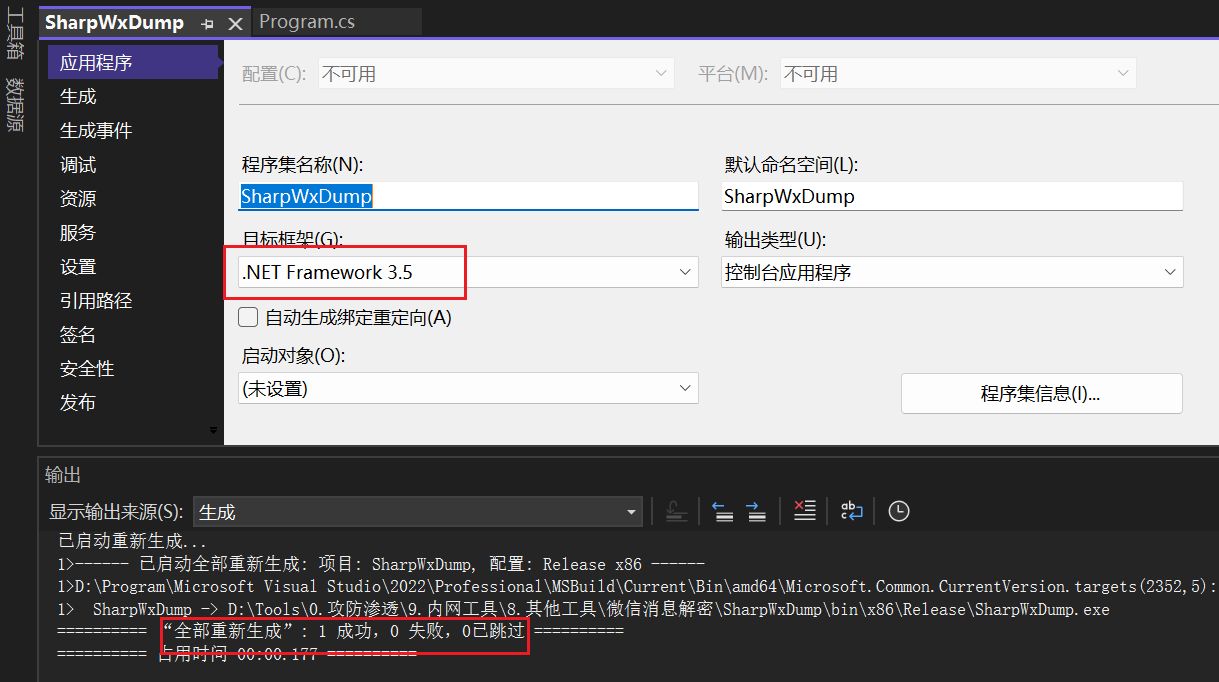
Task: Click the 默认命名空间 input field
Action: [952, 196]
